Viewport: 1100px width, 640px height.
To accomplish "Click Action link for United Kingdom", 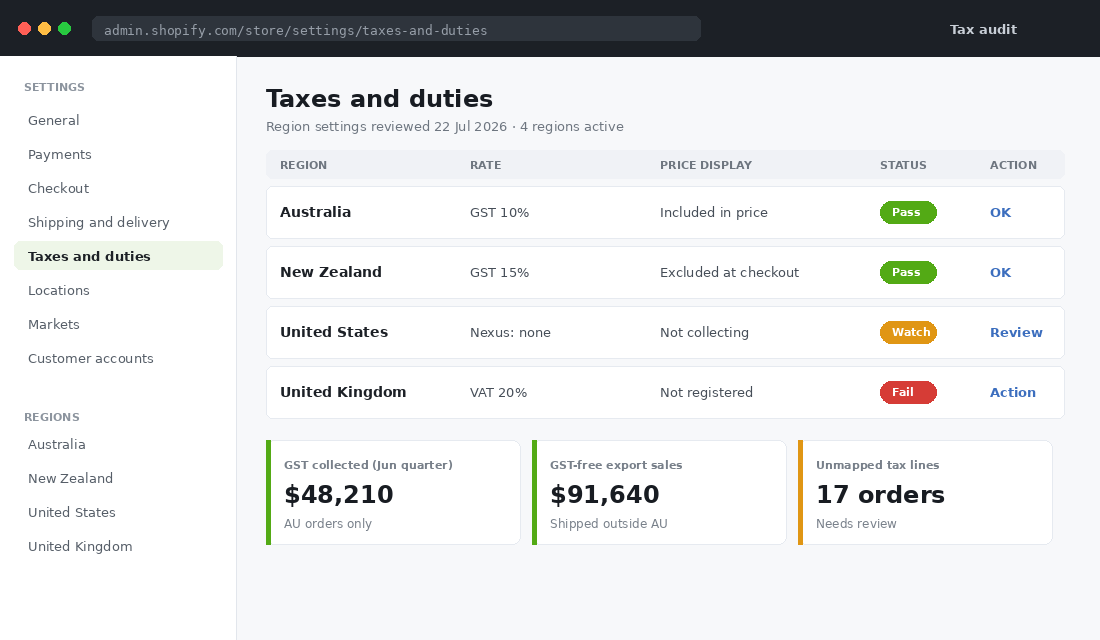I will tap(1012, 392).
